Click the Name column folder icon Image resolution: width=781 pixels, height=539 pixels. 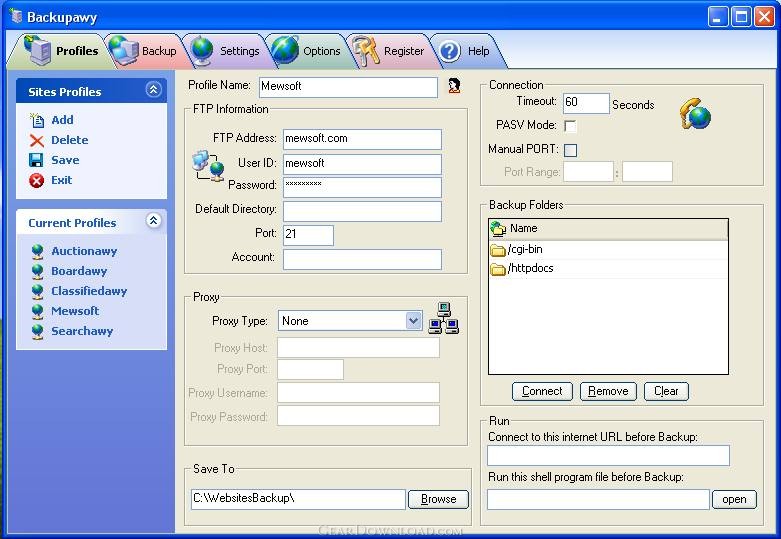tap(498, 229)
